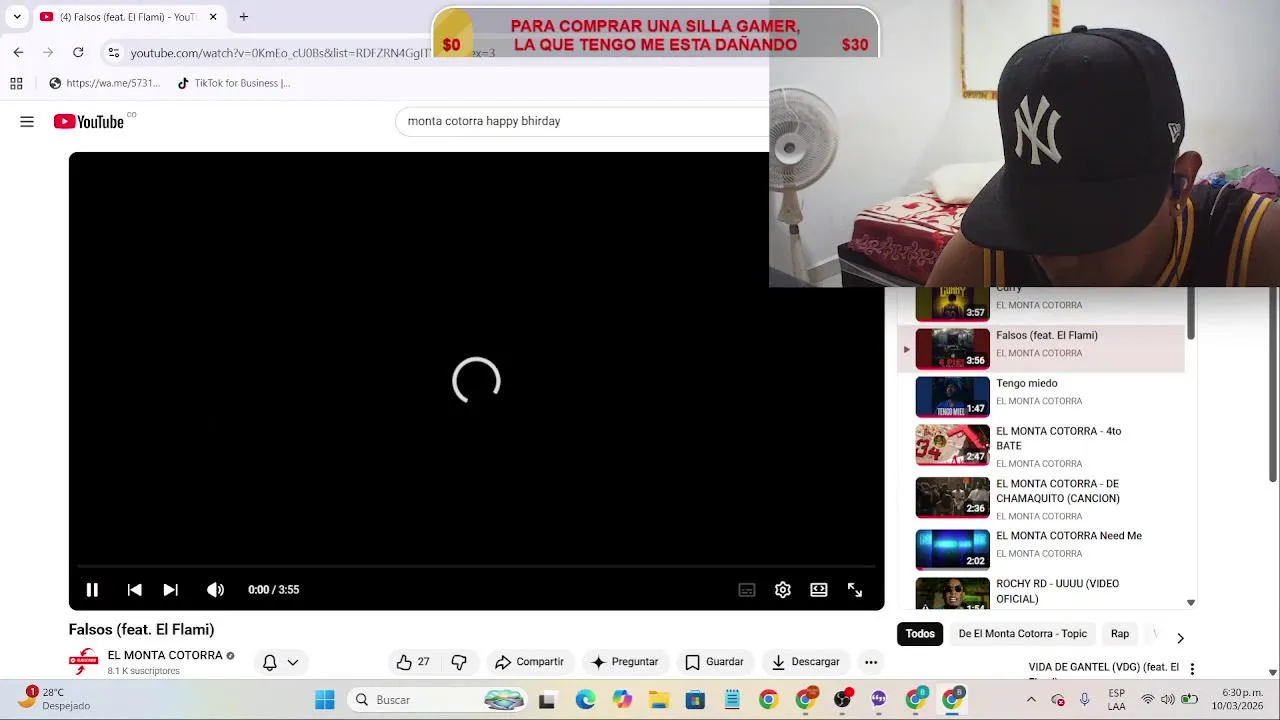Open the player settings gear
The width and height of the screenshot is (1280, 720).
tap(783, 590)
